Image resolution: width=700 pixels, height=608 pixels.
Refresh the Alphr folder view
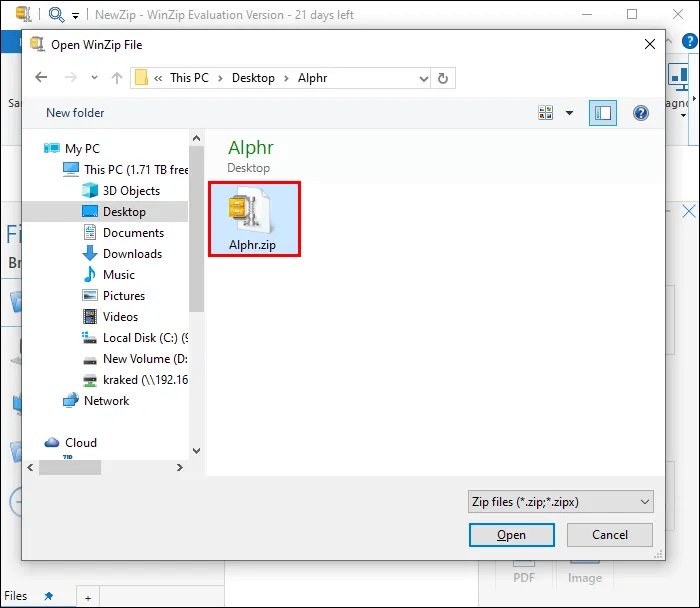tap(443, 78)
